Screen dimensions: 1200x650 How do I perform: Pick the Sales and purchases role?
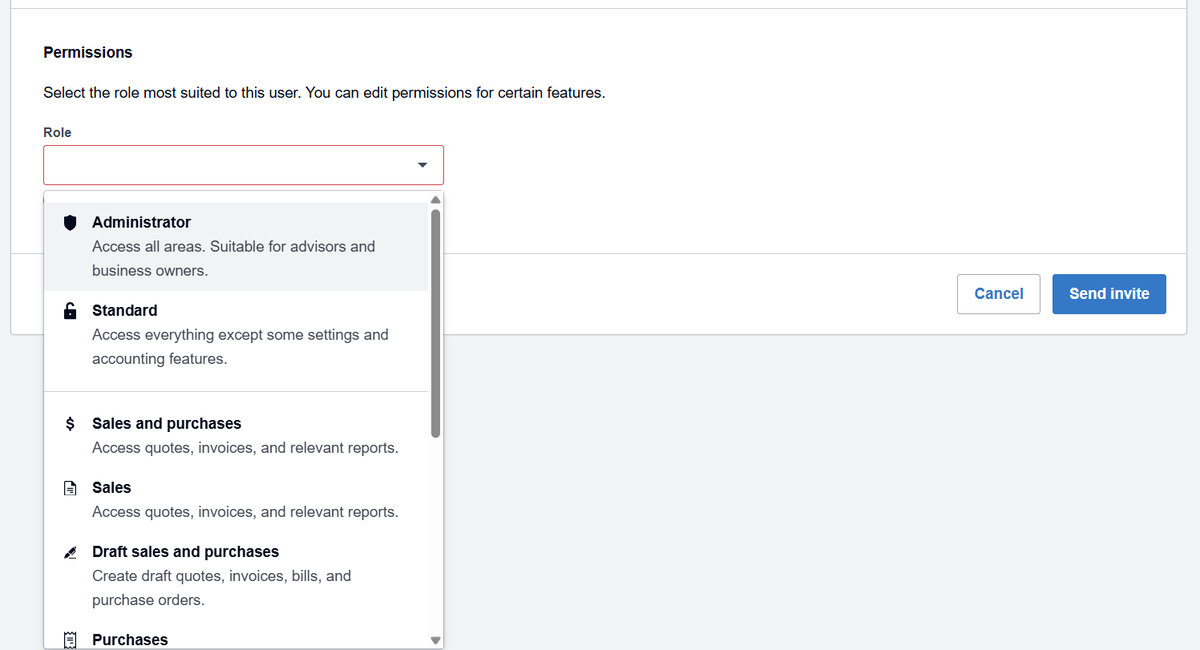click(236, 436)
